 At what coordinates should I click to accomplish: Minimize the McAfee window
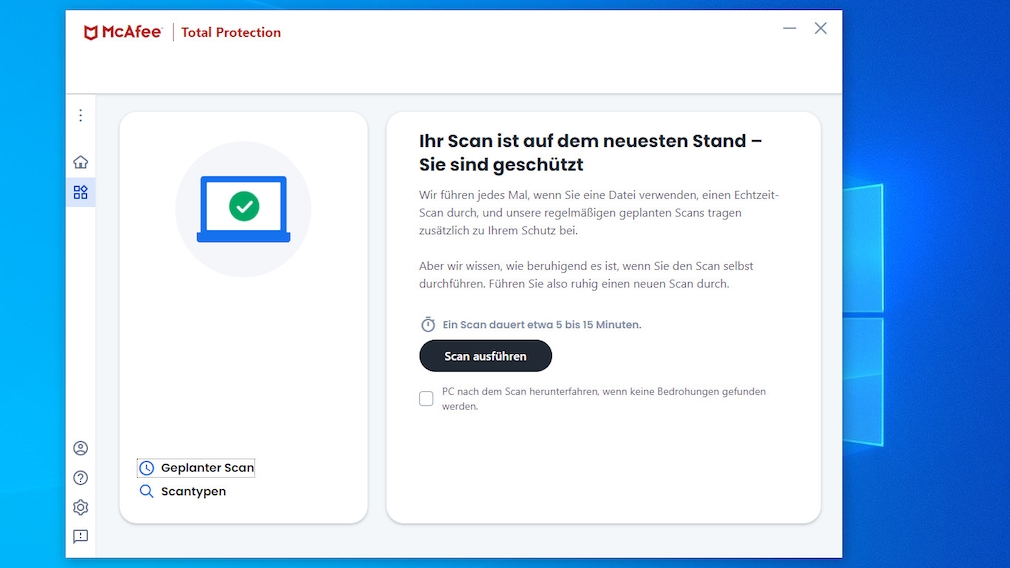tap(790, 28)
